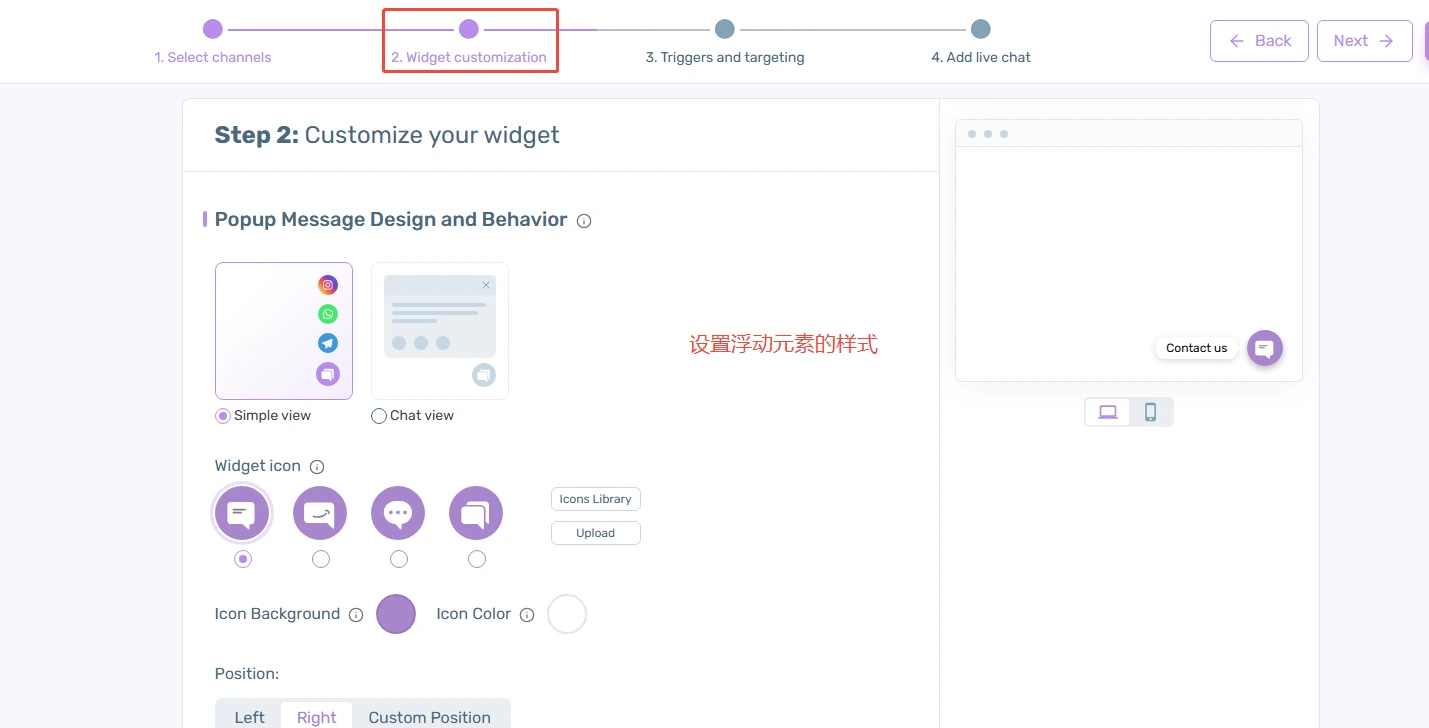The height and width of the screenshot is (728, 1429).
Task: Click the Telegram icon in Simple view preview
Action: click(x=327, y=343)
